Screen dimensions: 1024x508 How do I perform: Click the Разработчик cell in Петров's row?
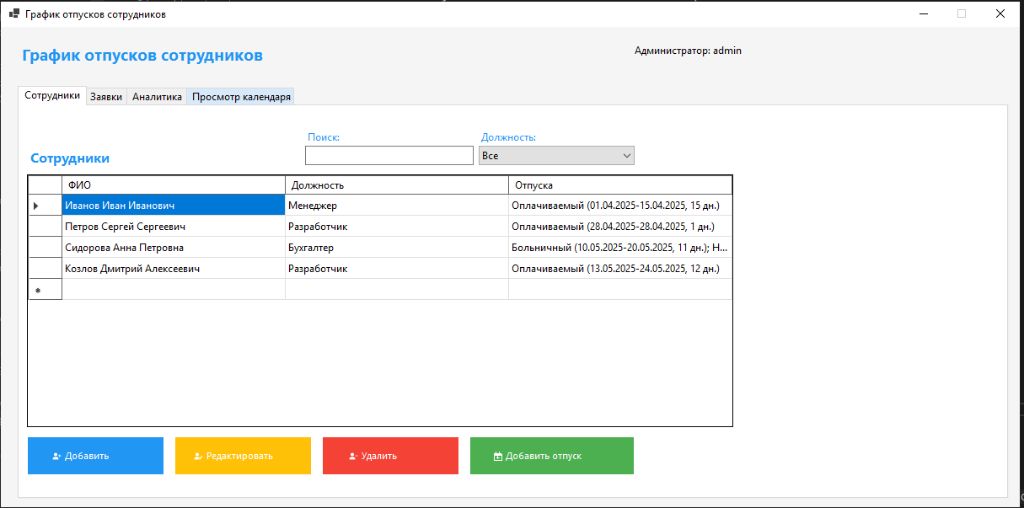397,227
